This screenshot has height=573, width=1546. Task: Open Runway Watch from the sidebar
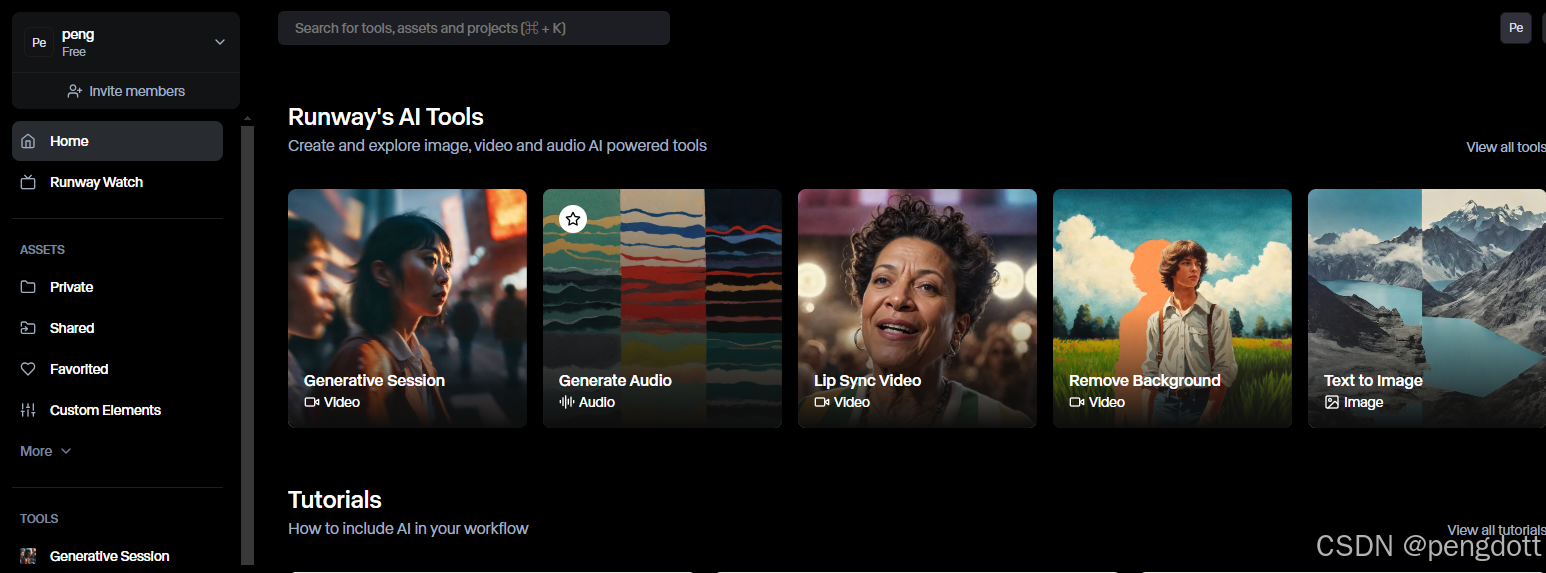coord(117,182)
